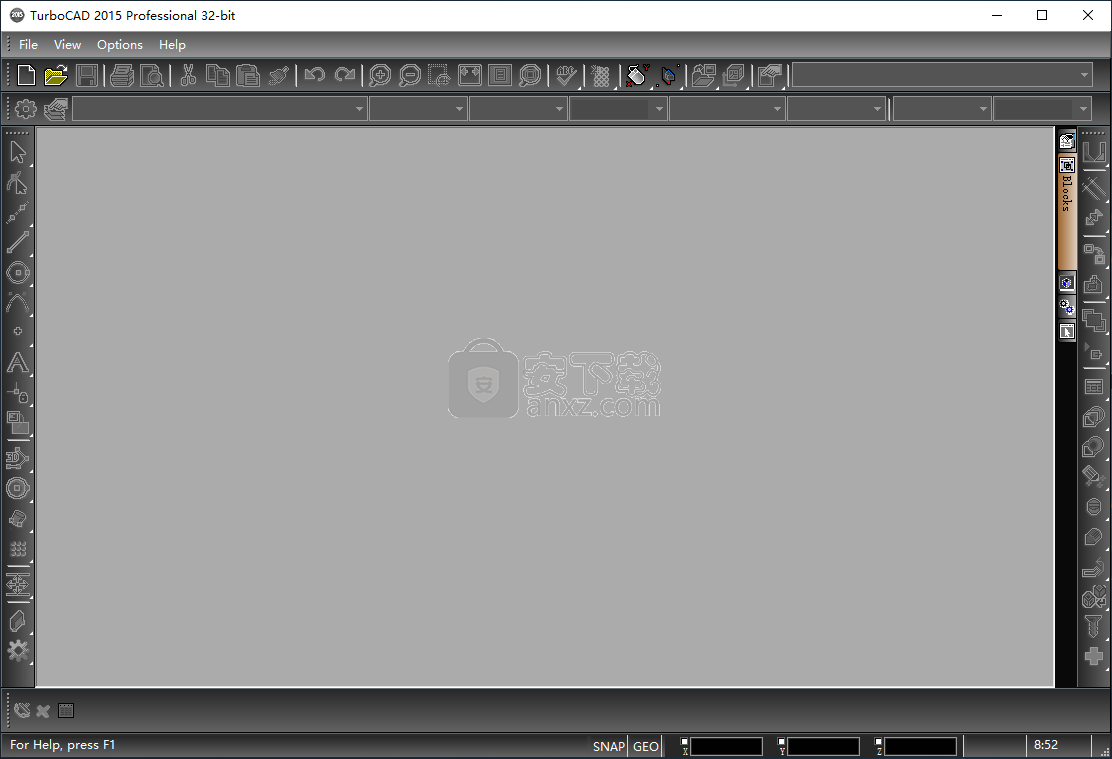Toggle GEO mode in status bar

point(646,746)
